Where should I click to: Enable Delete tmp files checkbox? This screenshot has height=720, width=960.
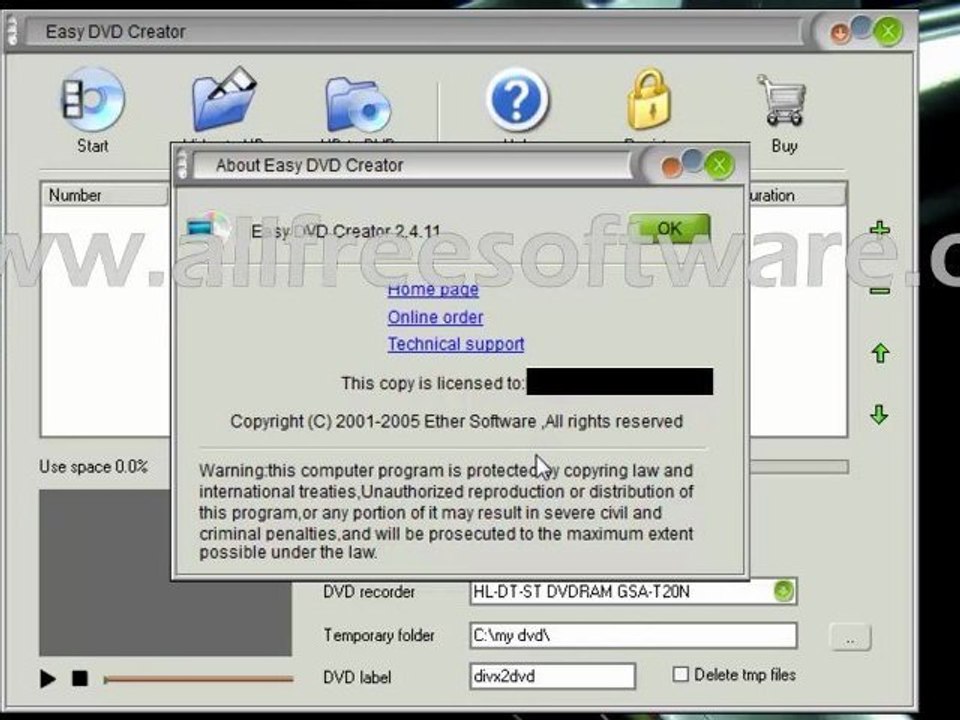680,675
